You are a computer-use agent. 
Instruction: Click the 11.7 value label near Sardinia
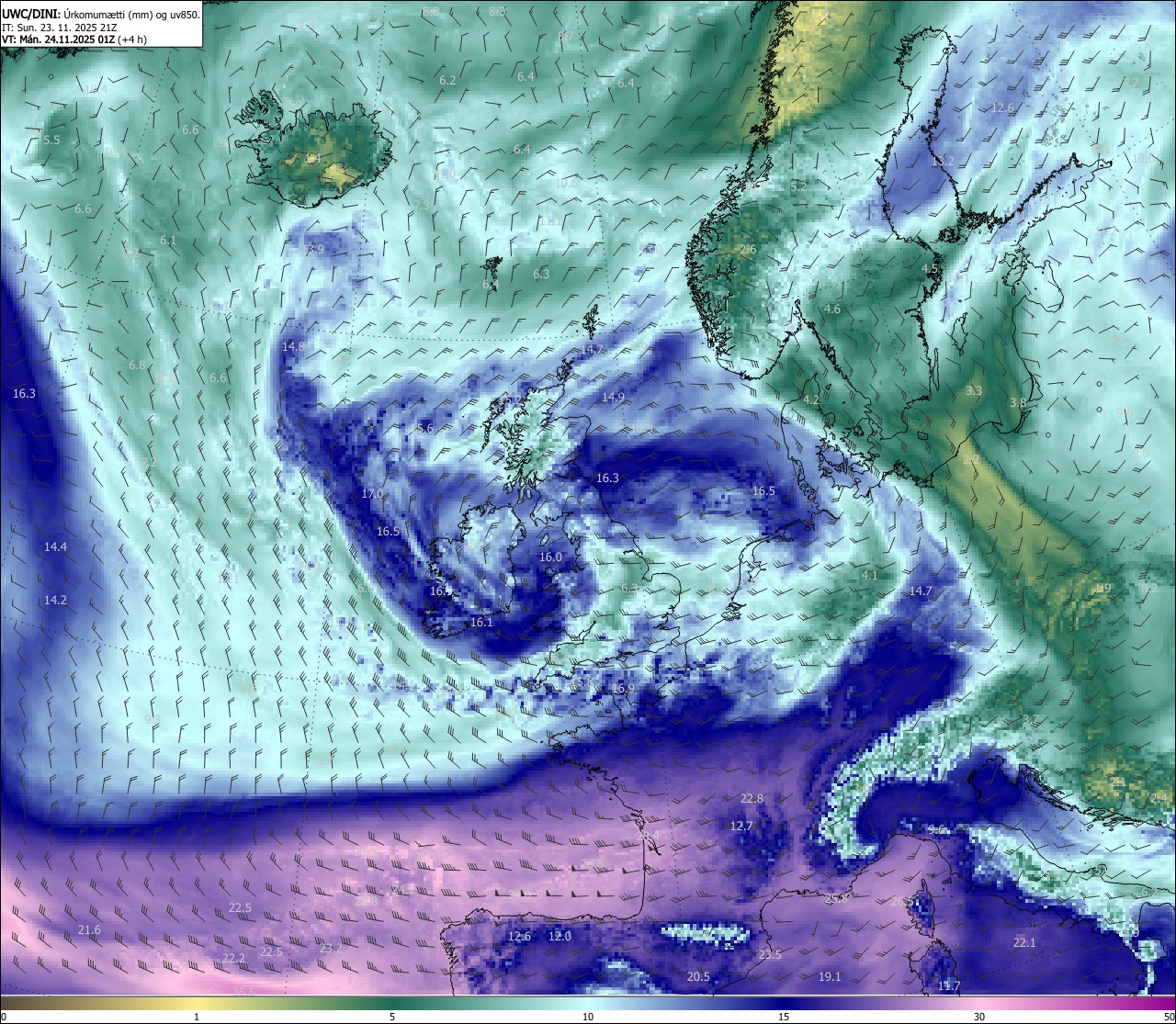pyautogui.click(x=949, y=985)
